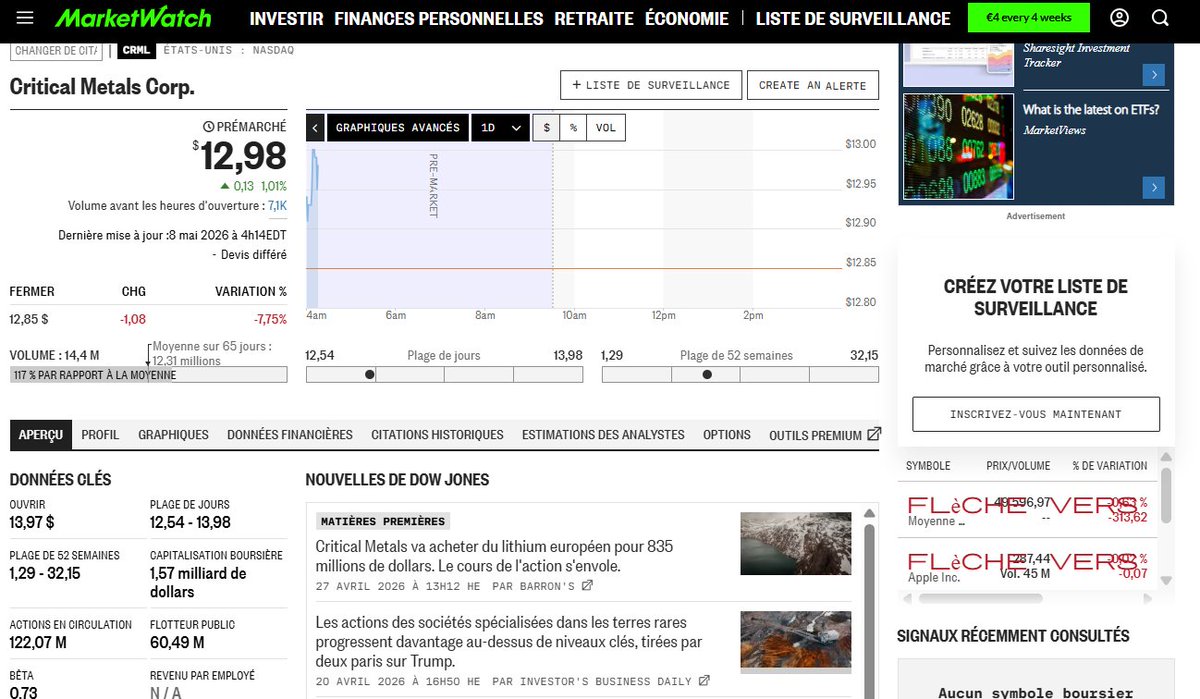The height and width of the screenshot is (699, 1200).
Task: Click the watchlist widget horizontal scrollbar
Action: pyautogui.click(x=980, y=598)
